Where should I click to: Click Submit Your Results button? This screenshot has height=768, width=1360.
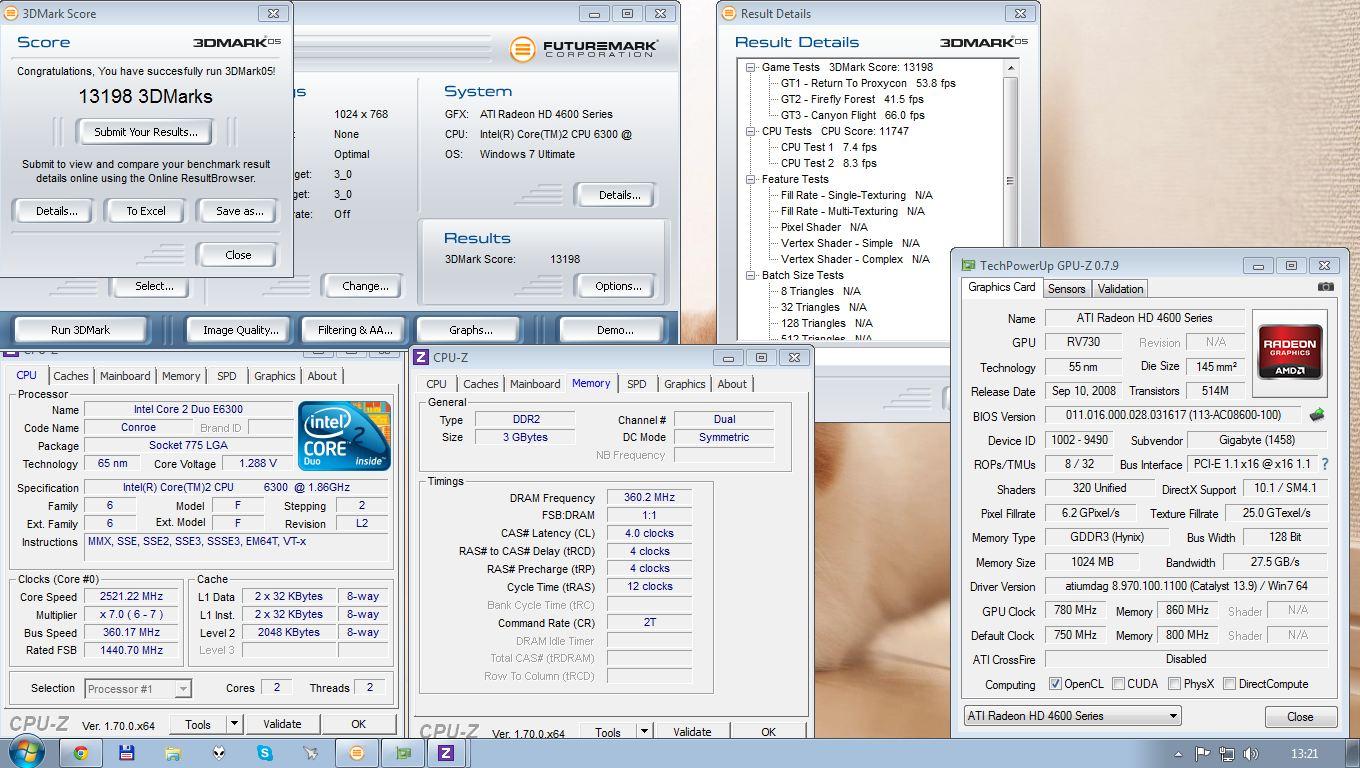(146, 132)
